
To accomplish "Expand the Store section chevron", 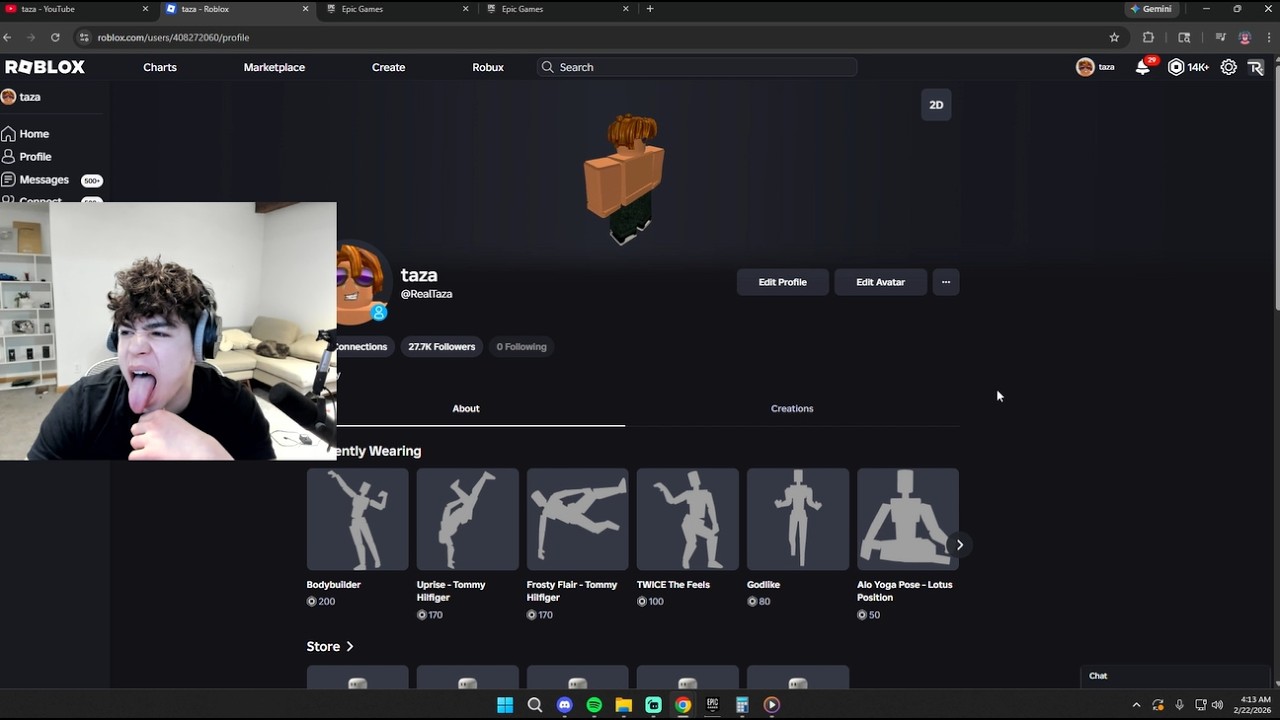I will pos(350,647).
